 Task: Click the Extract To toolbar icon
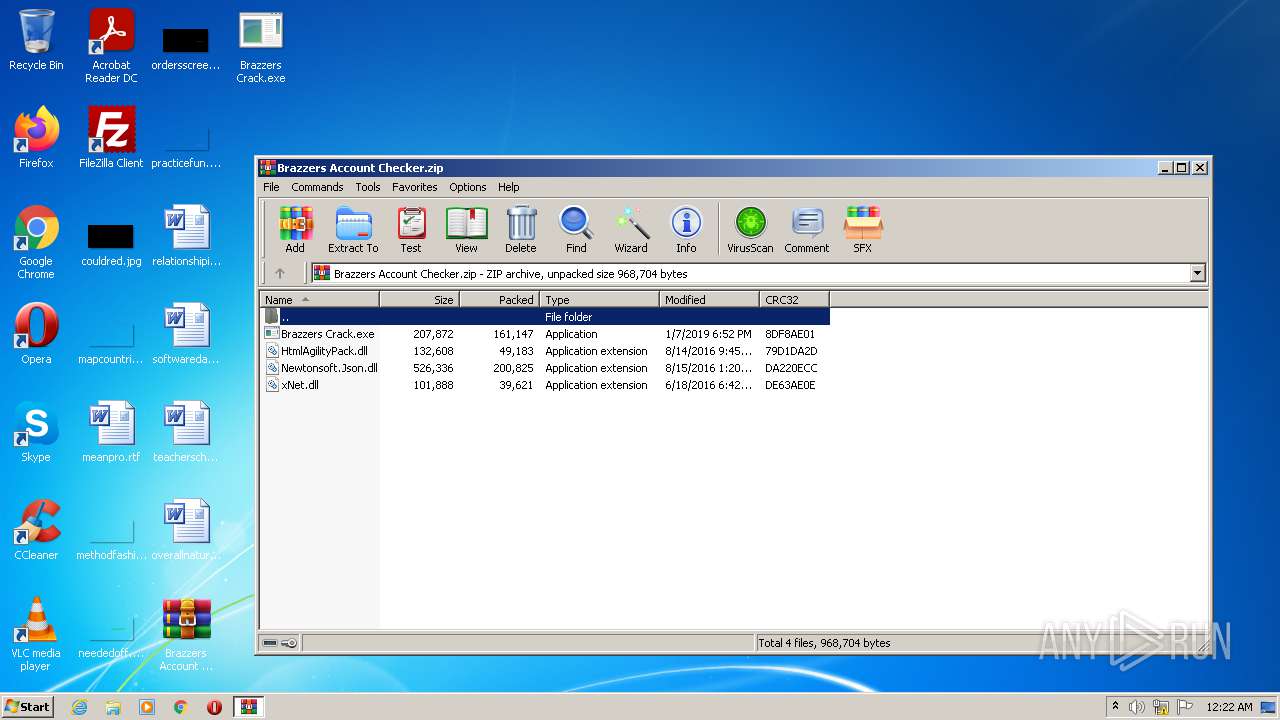click(x=353, y=230)
